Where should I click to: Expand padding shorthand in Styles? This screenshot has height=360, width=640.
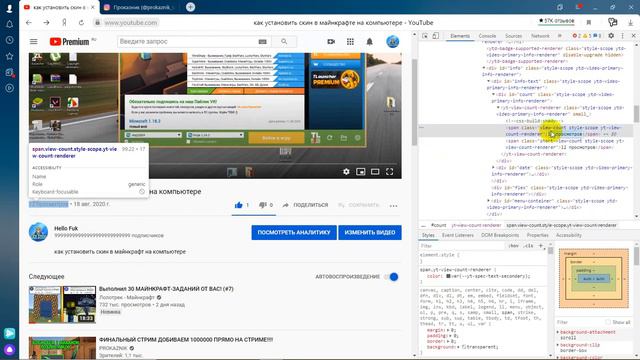click(451, 336)
